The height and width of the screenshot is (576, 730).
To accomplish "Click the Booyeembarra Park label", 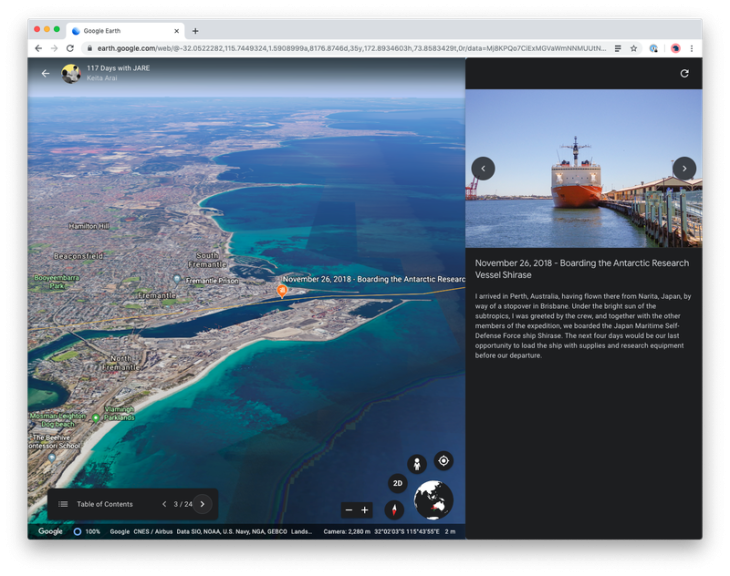I will pos(57,282).
